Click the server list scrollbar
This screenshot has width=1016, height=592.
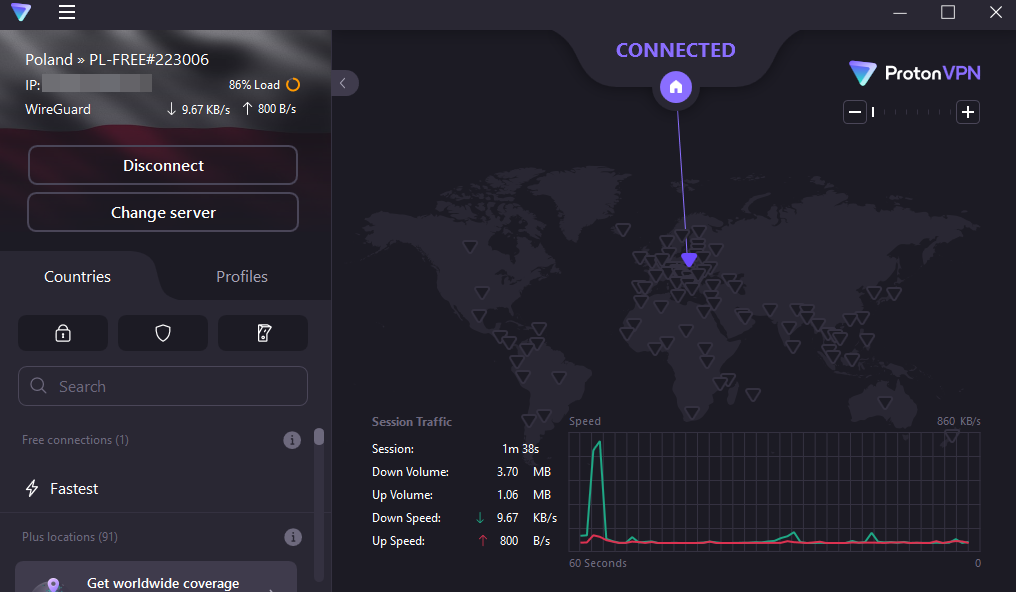pos(319,440)
